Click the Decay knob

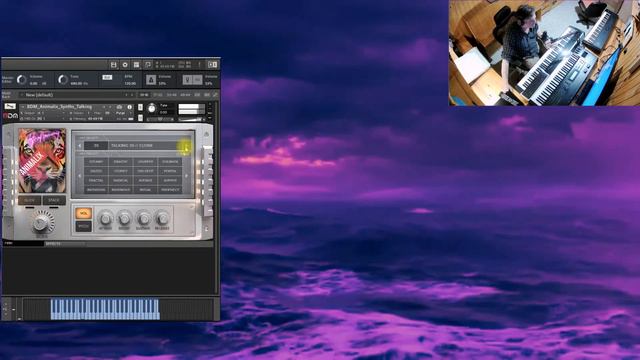124,219
